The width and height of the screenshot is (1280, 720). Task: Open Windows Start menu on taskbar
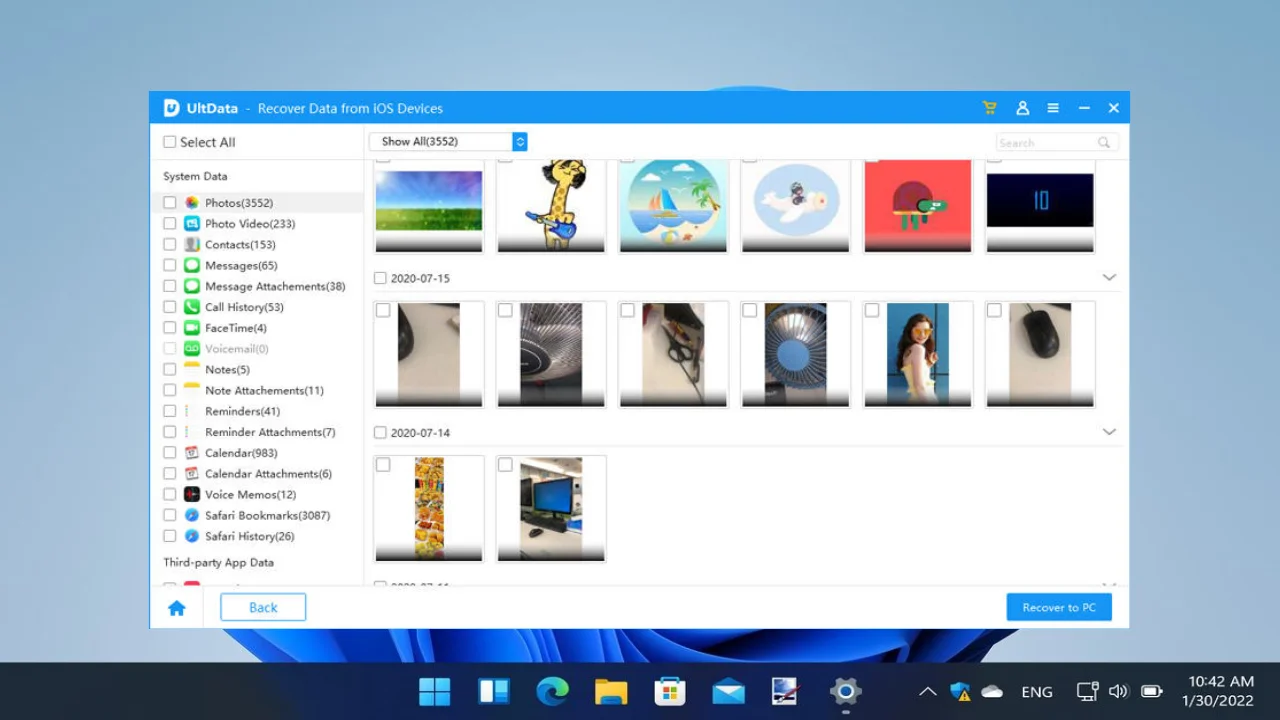pos(435,691)
